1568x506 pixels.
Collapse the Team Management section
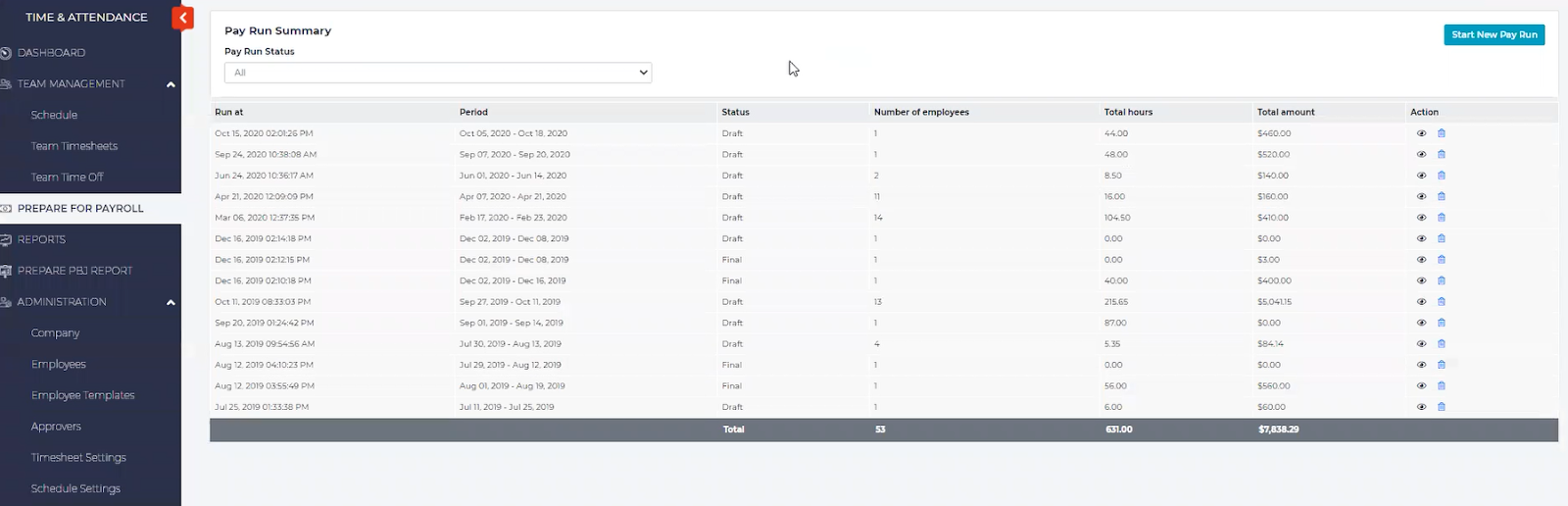tap(171, 84)
